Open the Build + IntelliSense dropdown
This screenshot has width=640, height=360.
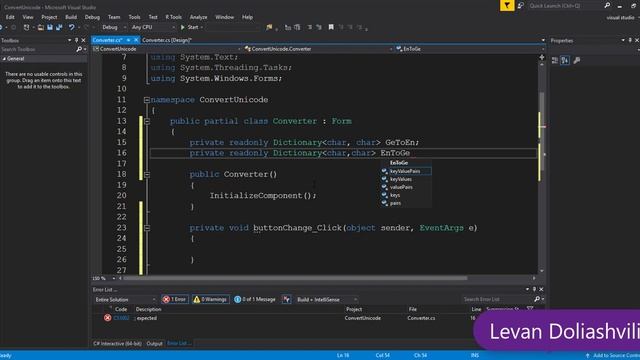tap(327, 300)
